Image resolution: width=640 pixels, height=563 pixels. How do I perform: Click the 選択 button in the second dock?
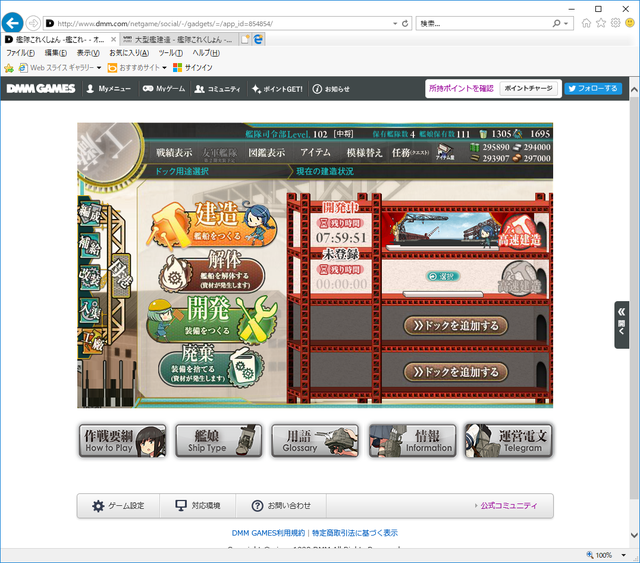click(x=443, y=276)
